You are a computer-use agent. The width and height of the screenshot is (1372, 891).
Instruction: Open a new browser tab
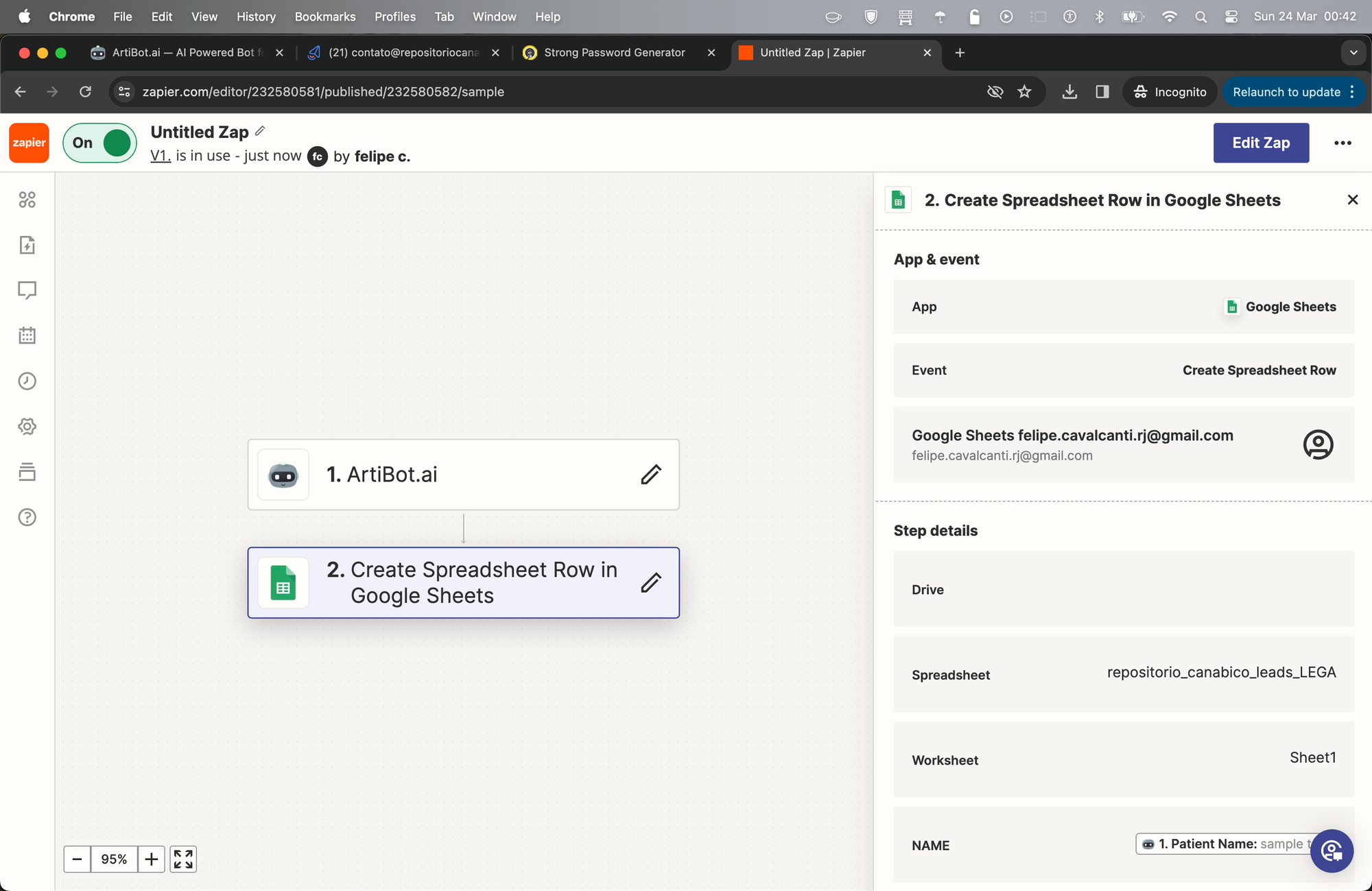pyautogui.click(x=960, y=53)
